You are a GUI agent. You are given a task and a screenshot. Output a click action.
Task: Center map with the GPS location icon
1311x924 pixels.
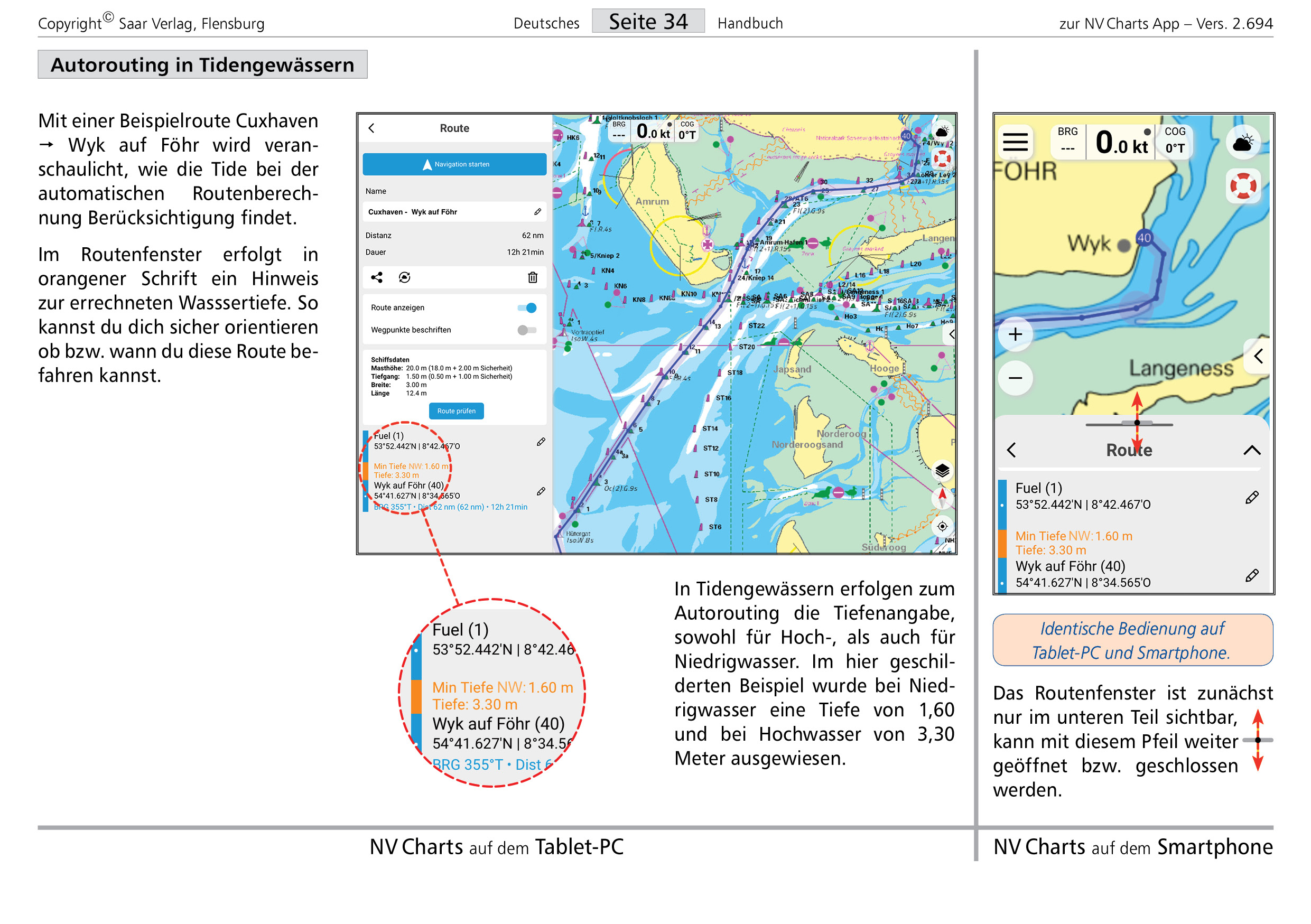coord(942,526)
